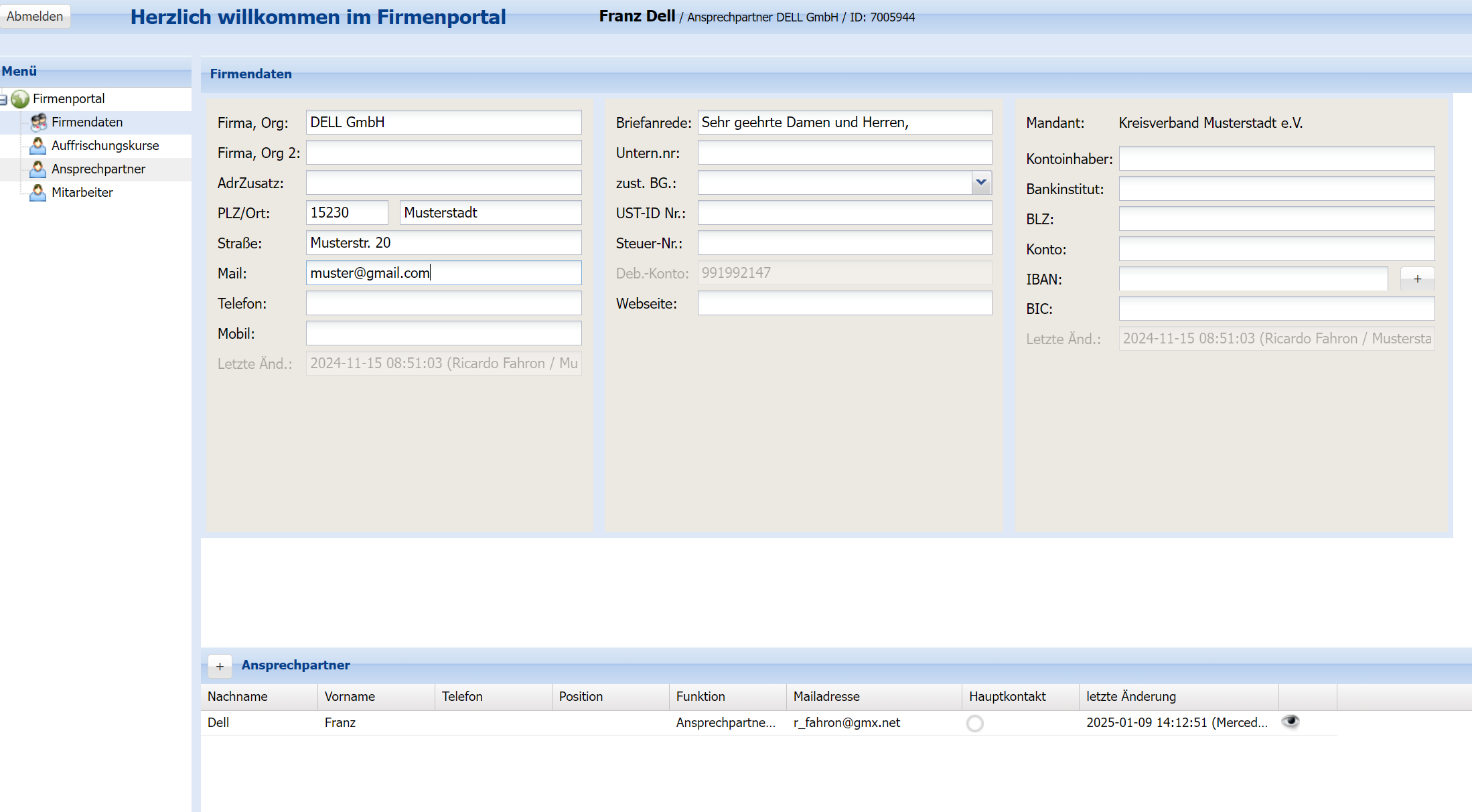
Task: Click the Abmelden button
Action: pyautogui.click(x=35, y=16)
